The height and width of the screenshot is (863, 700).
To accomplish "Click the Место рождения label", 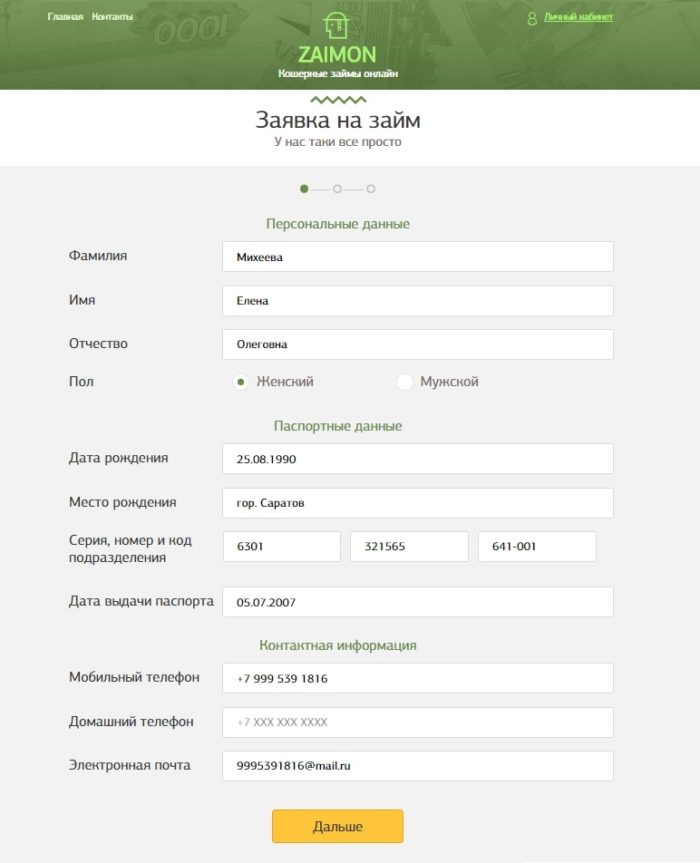I will 123,502.
